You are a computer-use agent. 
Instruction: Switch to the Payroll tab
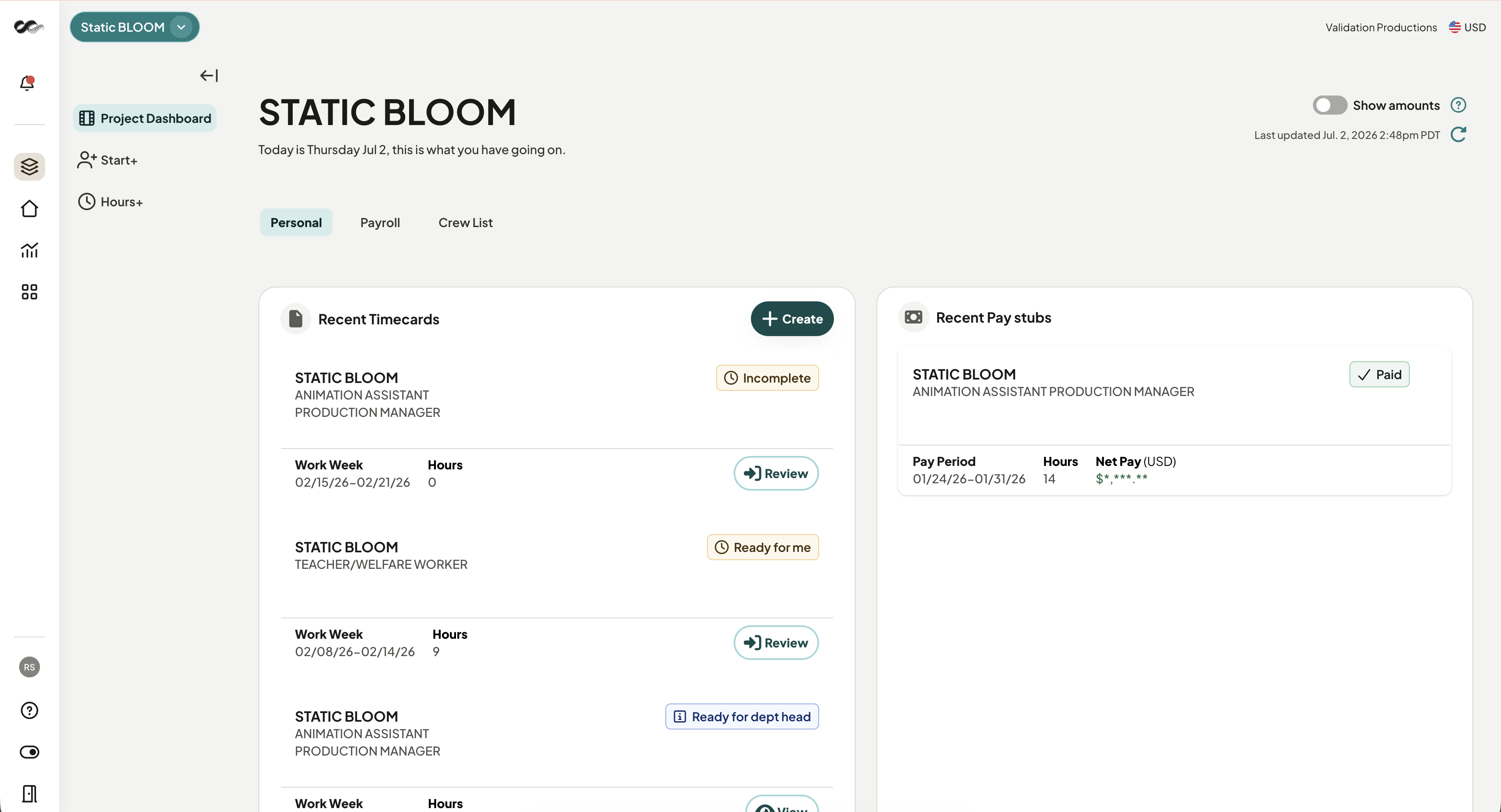tap(380, 222)
